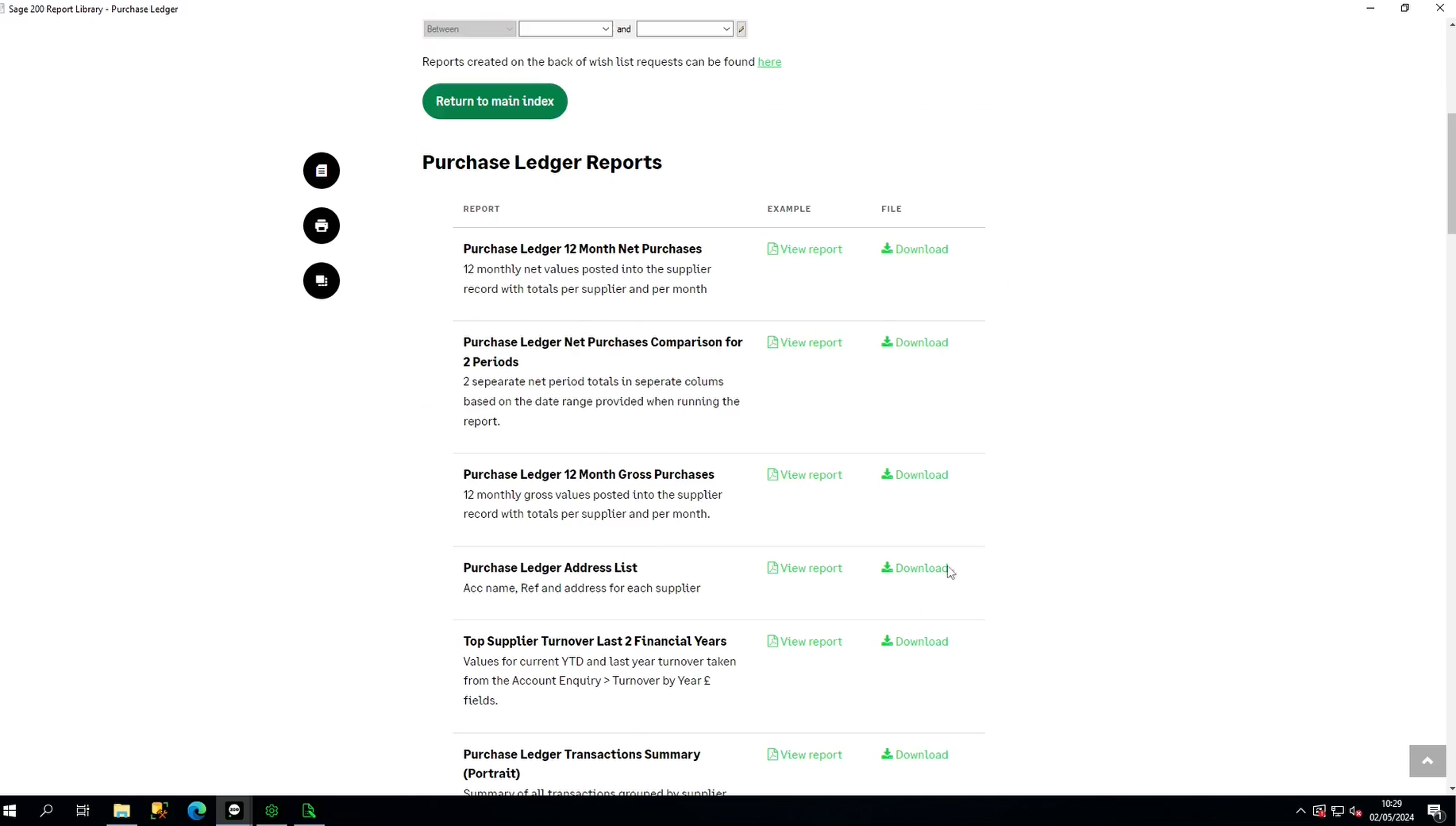
Task: Open the Between filter dropdown
Action: tap(469, 29)
